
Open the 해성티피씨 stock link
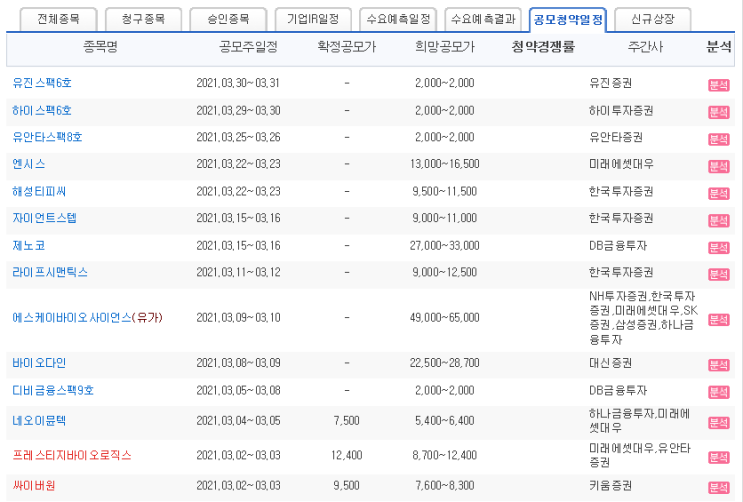[x=39, y=192]
